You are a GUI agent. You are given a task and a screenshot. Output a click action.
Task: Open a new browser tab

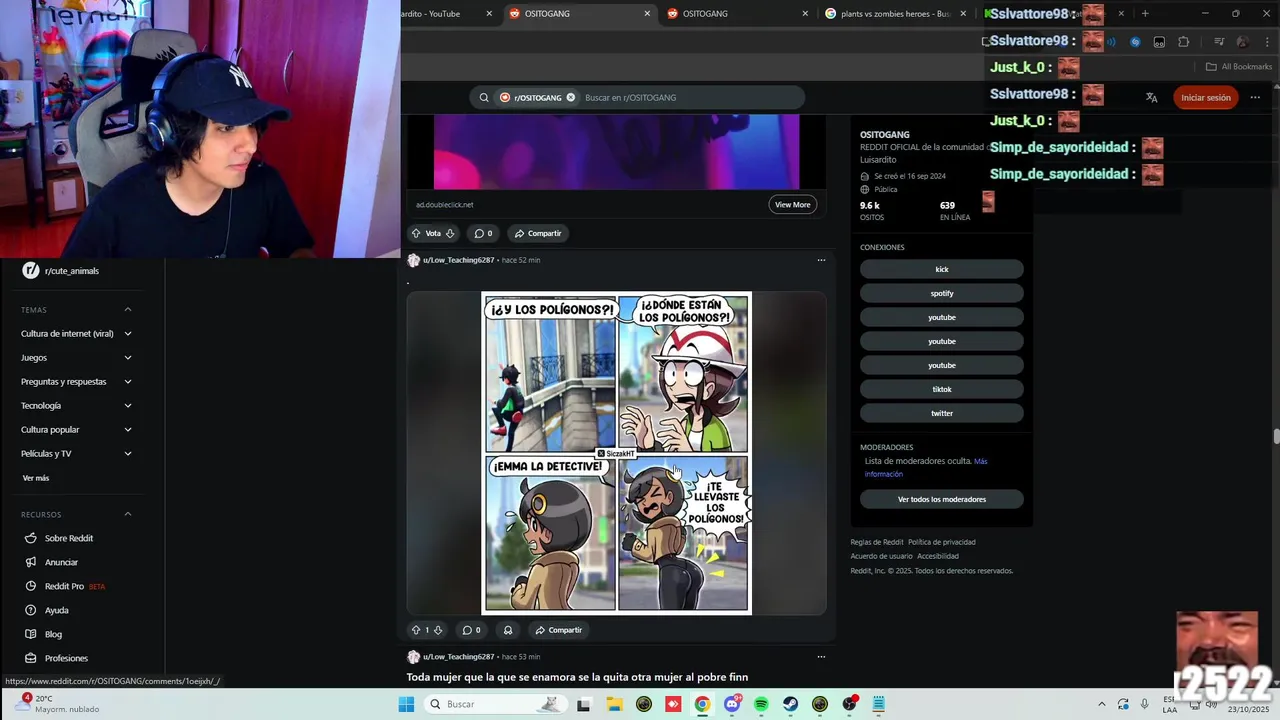coord(1145,14)
